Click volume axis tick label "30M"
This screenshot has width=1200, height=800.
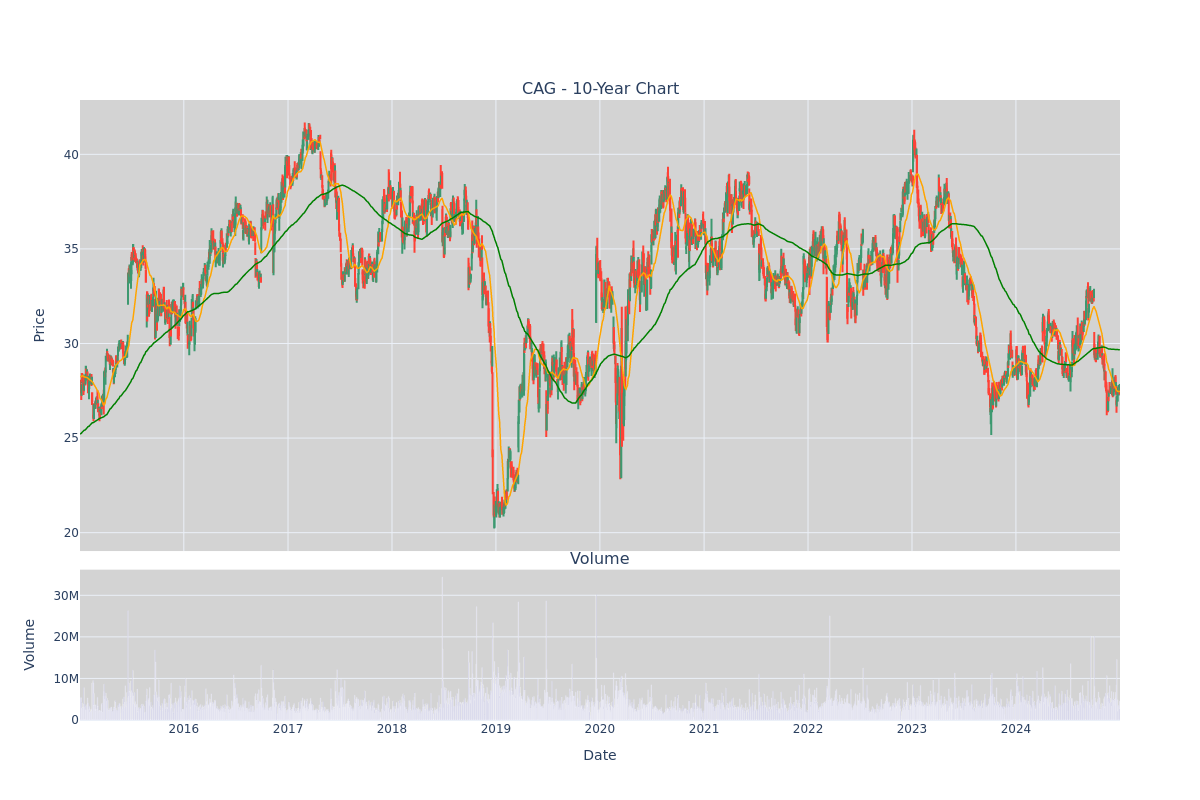coord(66,596)
